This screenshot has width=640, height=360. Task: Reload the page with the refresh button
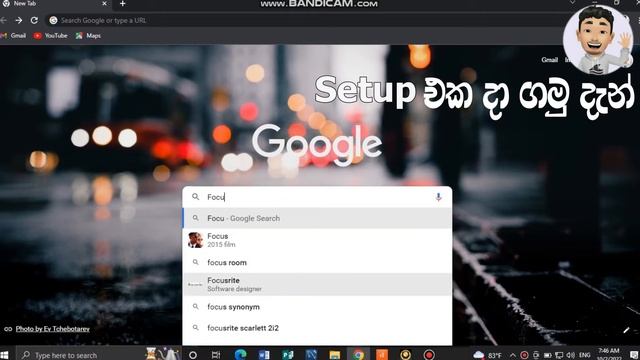pyautogui.click(x=34, y=20)
